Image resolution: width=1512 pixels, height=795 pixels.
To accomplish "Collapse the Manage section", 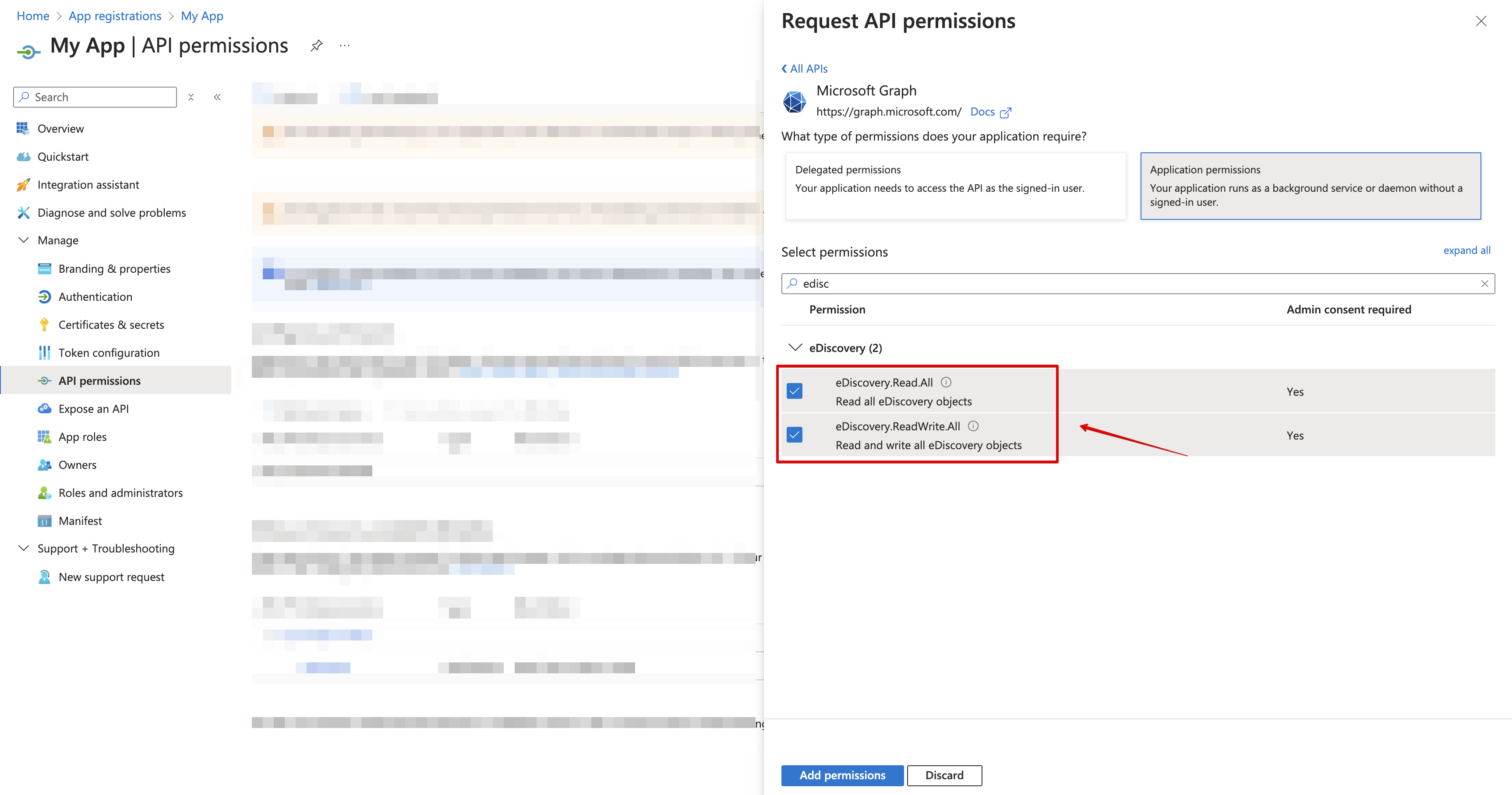I will point(24,240).
